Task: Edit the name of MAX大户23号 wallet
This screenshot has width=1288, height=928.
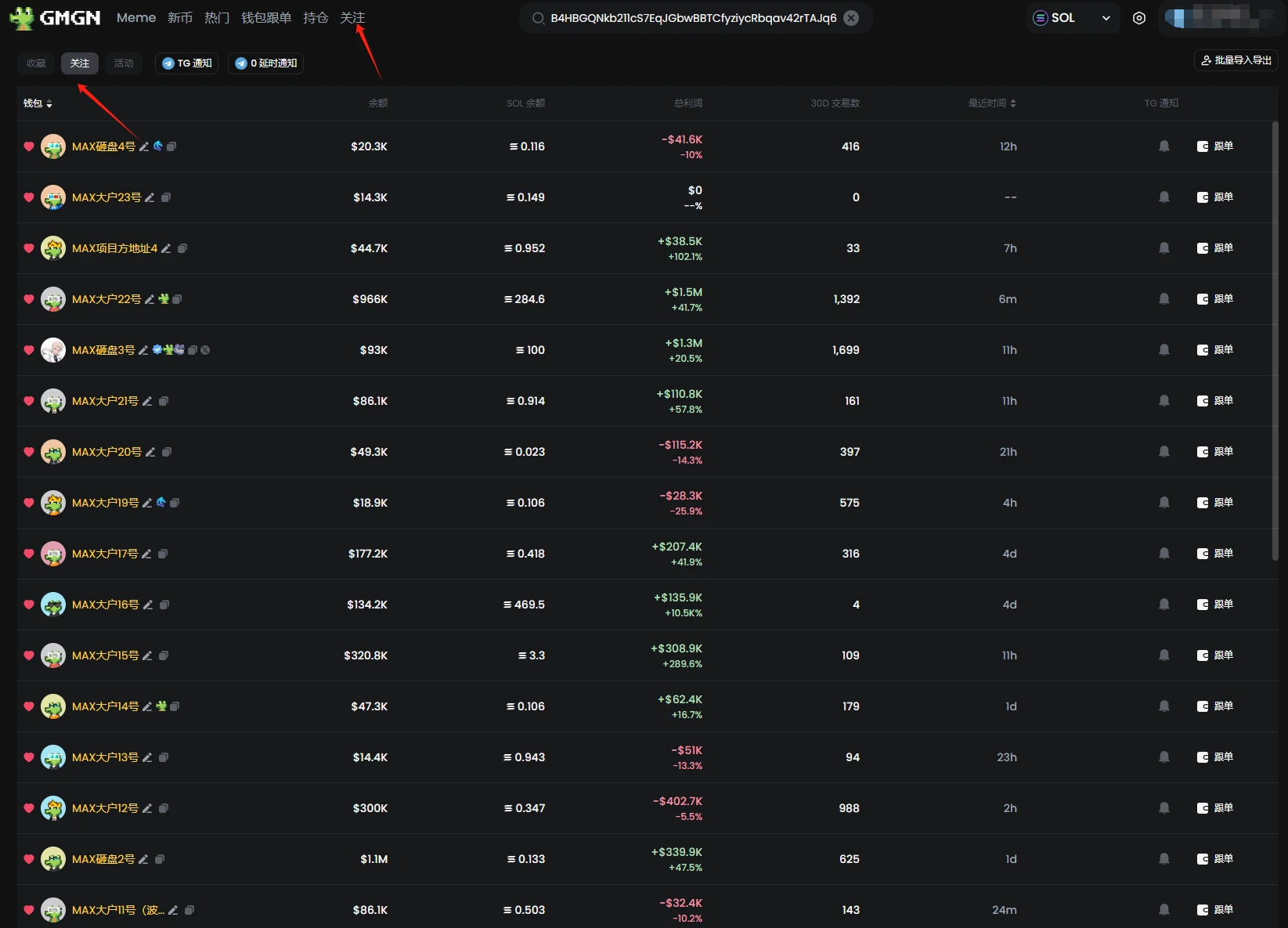Action: point(150,197)
